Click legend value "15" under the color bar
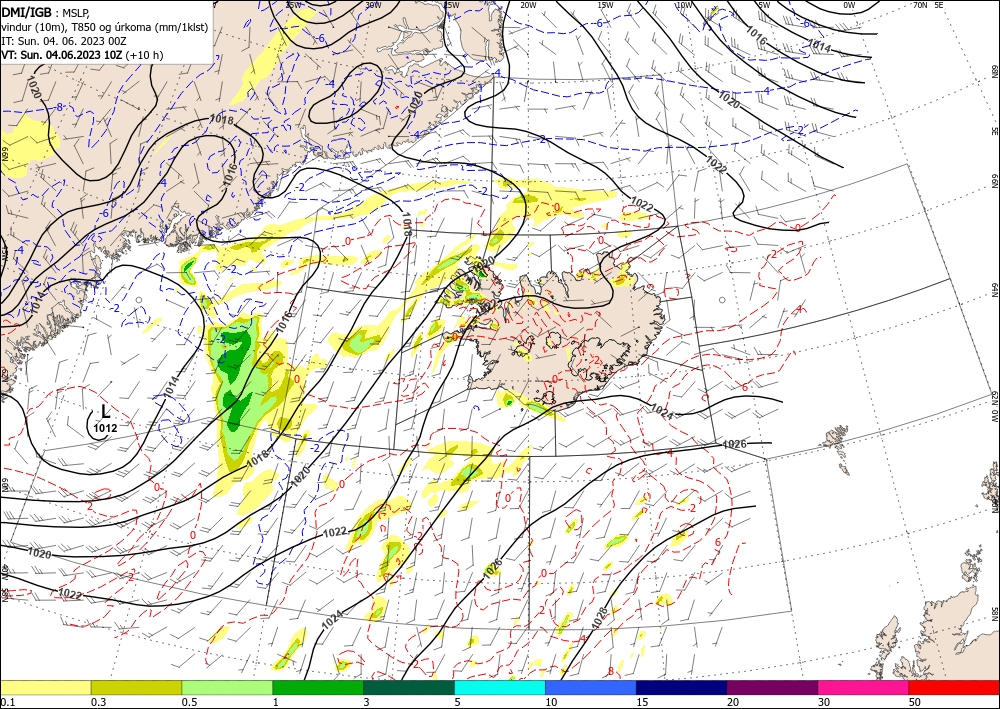 [x=642, y=702]
